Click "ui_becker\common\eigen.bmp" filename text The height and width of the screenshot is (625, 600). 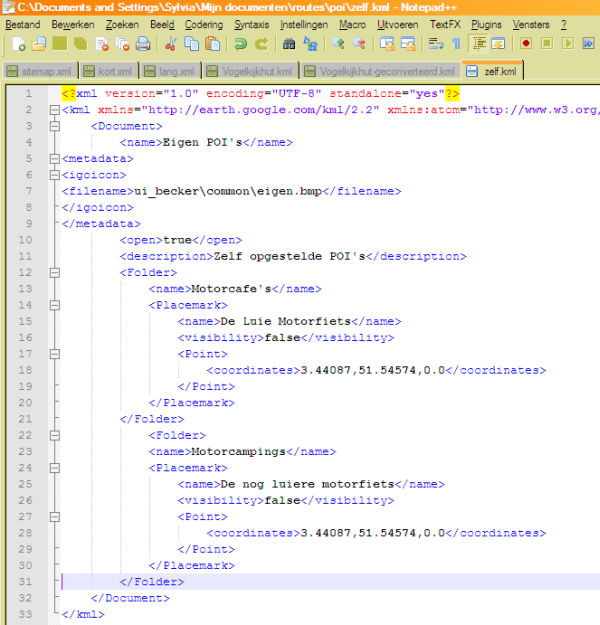228,191
